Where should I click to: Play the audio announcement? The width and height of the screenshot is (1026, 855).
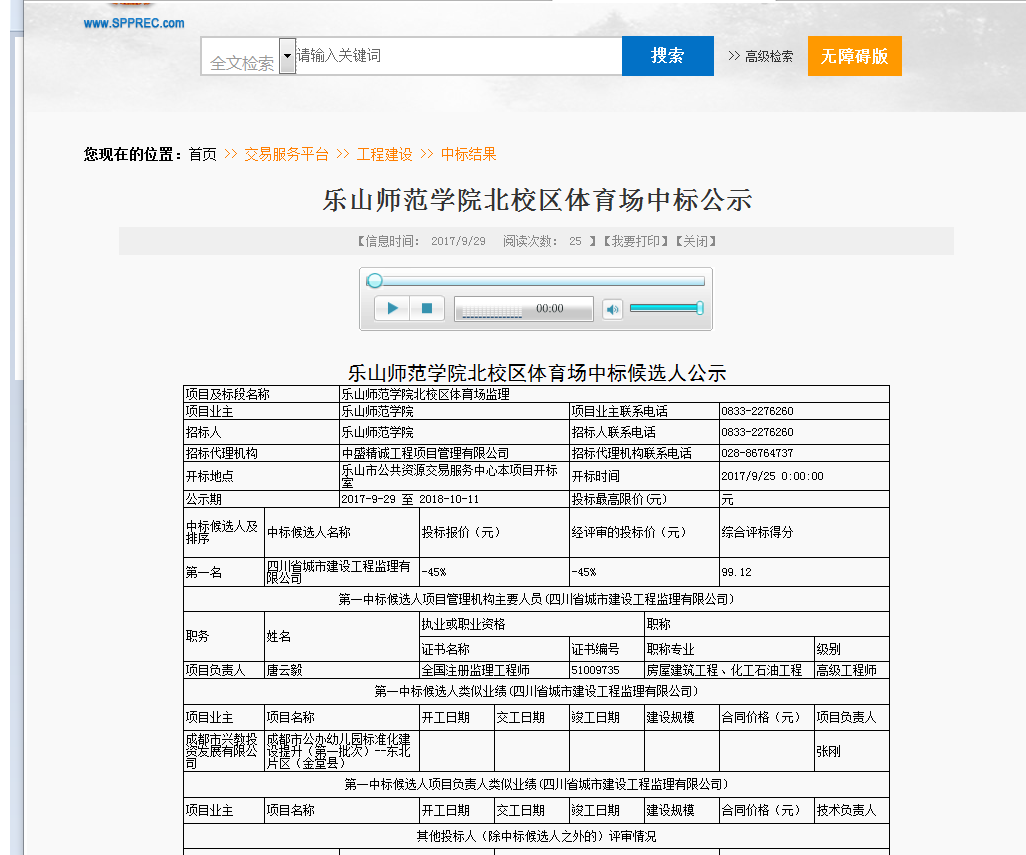click(x=392, y=309)
